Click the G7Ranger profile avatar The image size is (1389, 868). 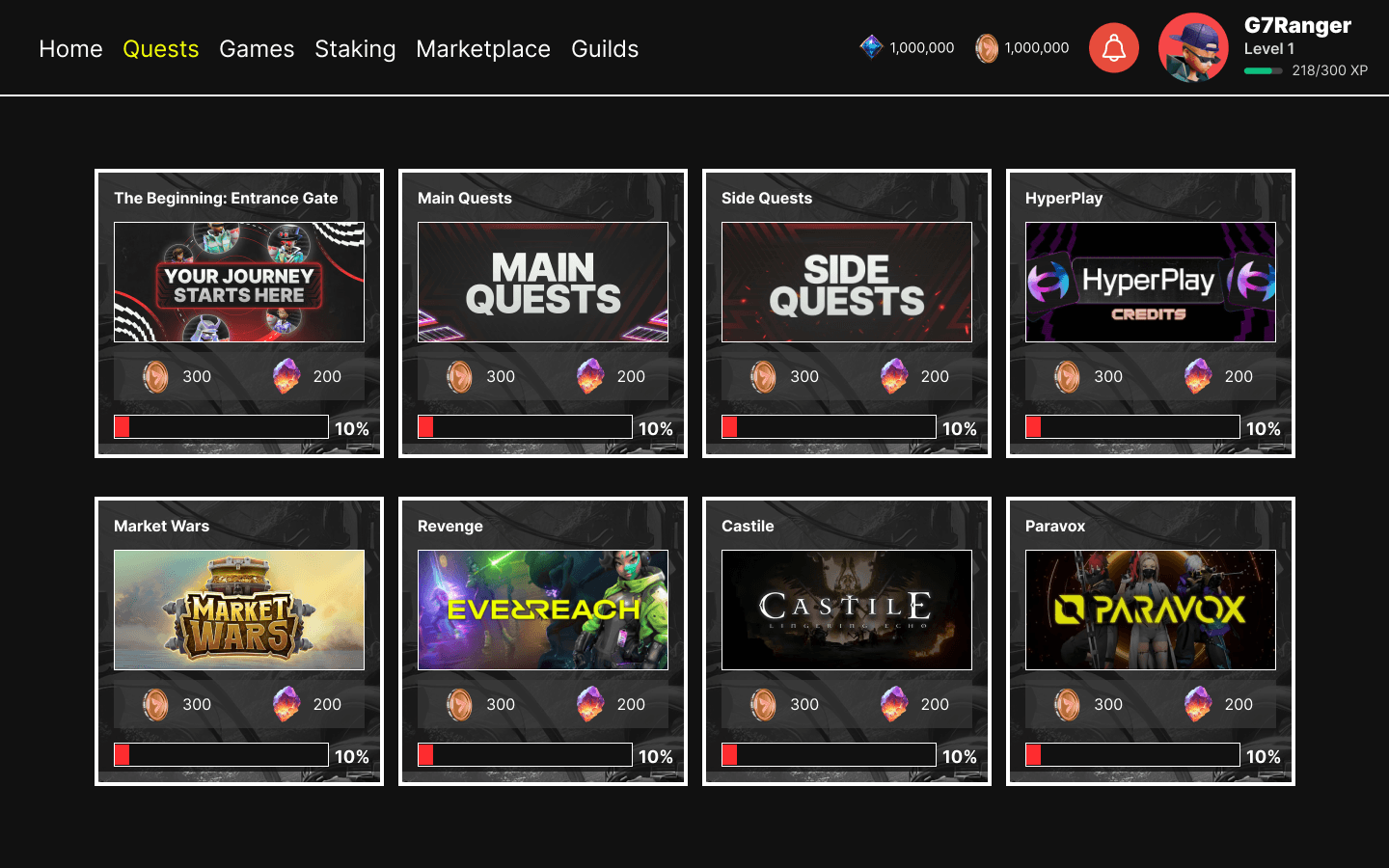(x=1193, y=48)
